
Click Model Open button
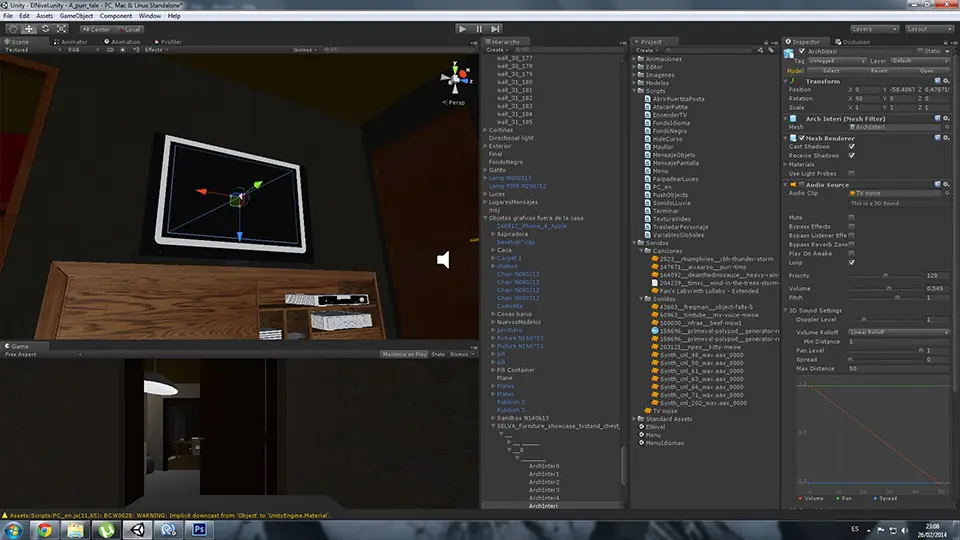[927, 70]
